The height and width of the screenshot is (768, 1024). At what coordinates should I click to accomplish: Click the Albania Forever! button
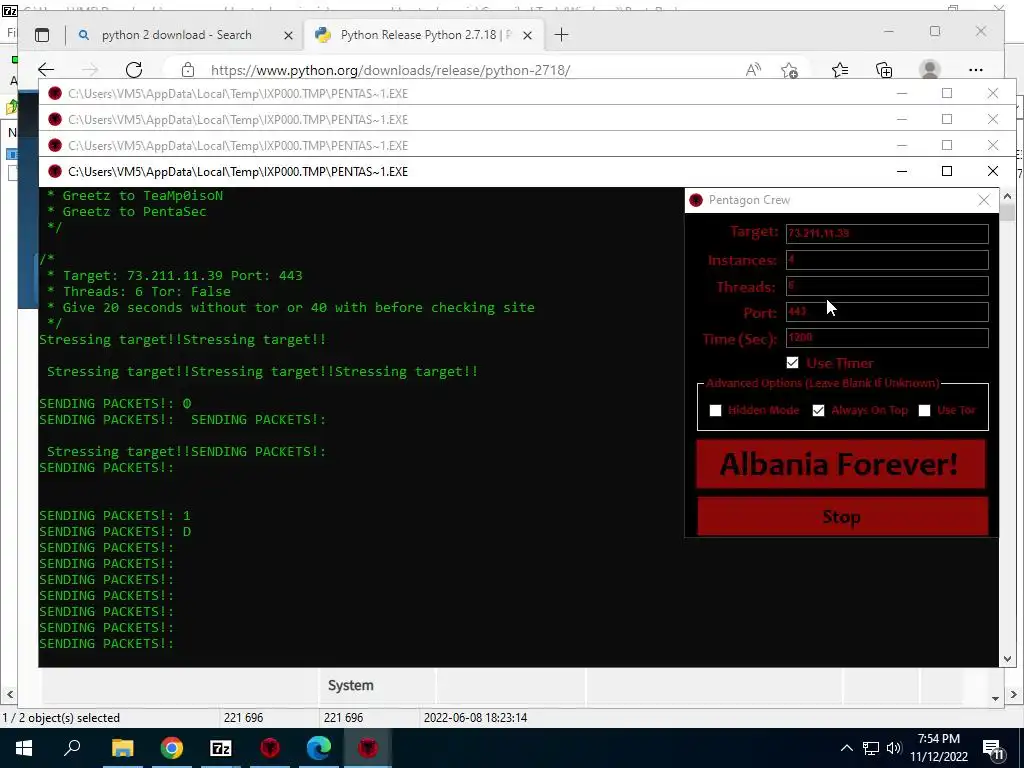840,464
